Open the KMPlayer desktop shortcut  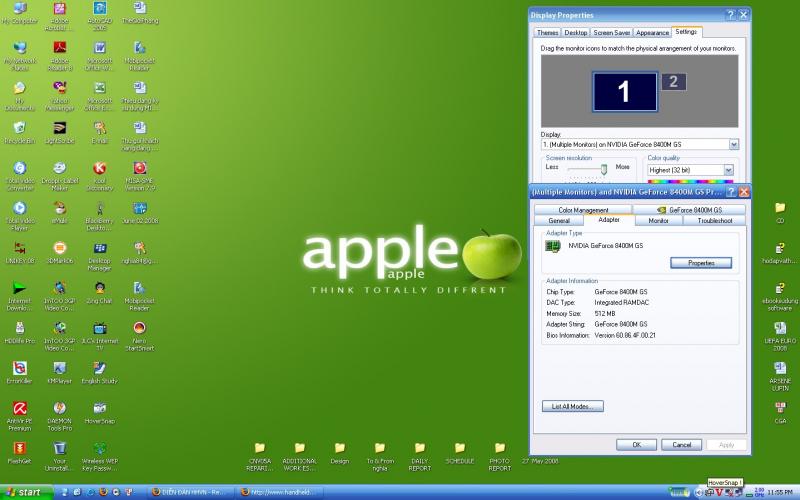pos(59,368)
